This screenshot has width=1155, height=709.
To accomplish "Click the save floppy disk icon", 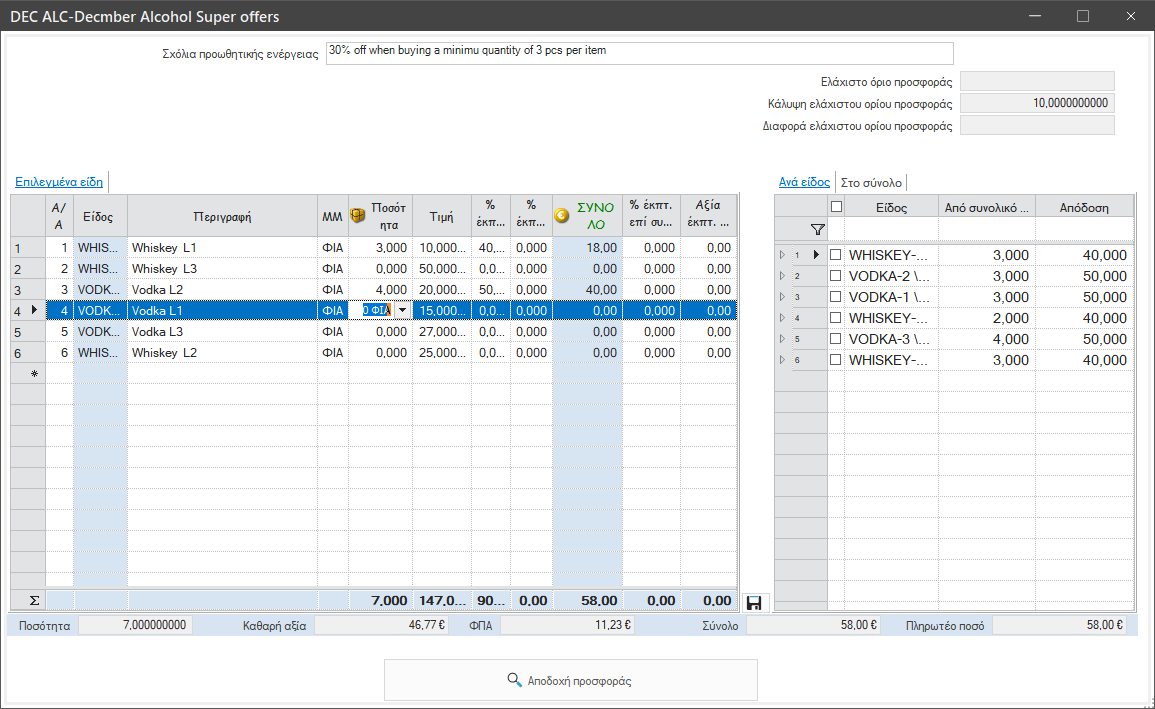I will point(754,603).
